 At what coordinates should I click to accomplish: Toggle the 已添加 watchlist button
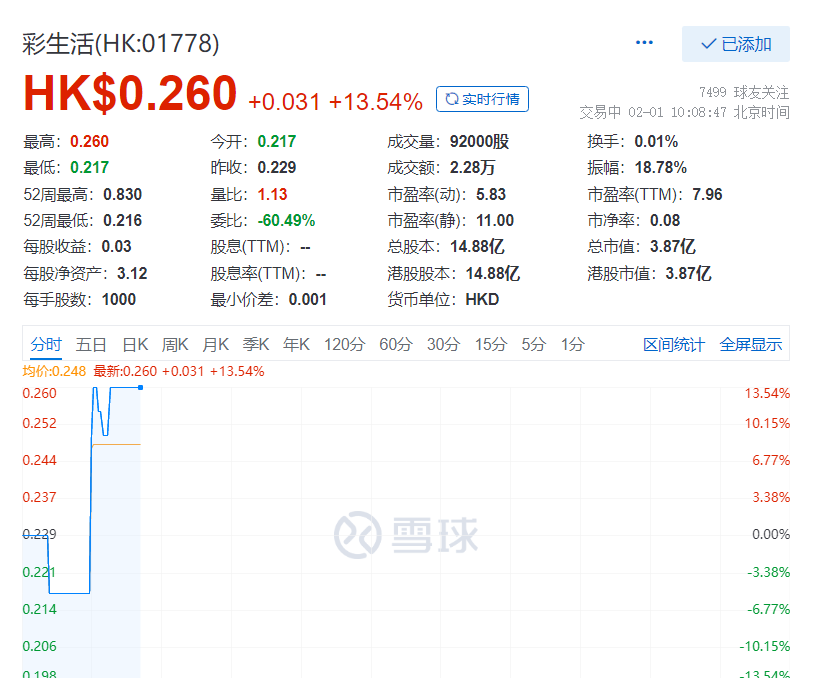pyautogui.click(x=736, y=44)
